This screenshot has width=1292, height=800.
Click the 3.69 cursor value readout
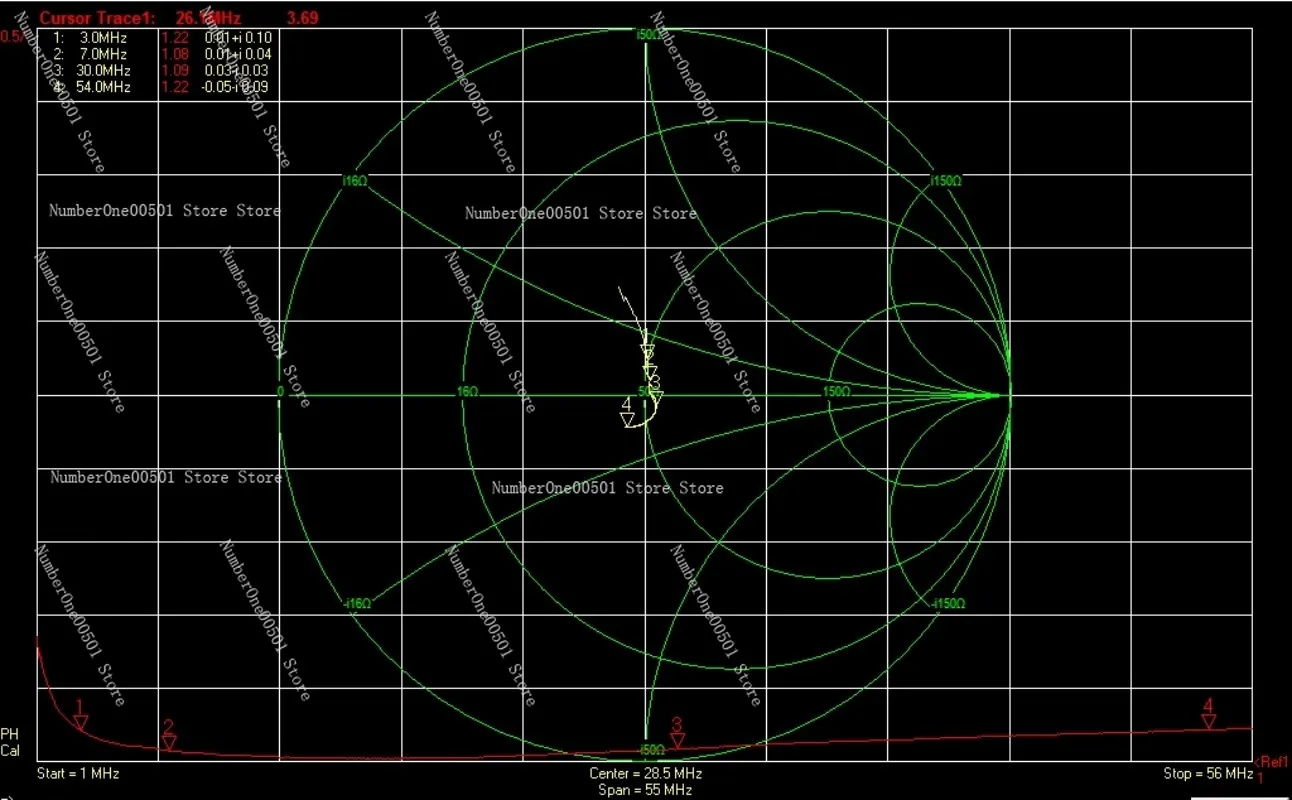coord(302,19)
